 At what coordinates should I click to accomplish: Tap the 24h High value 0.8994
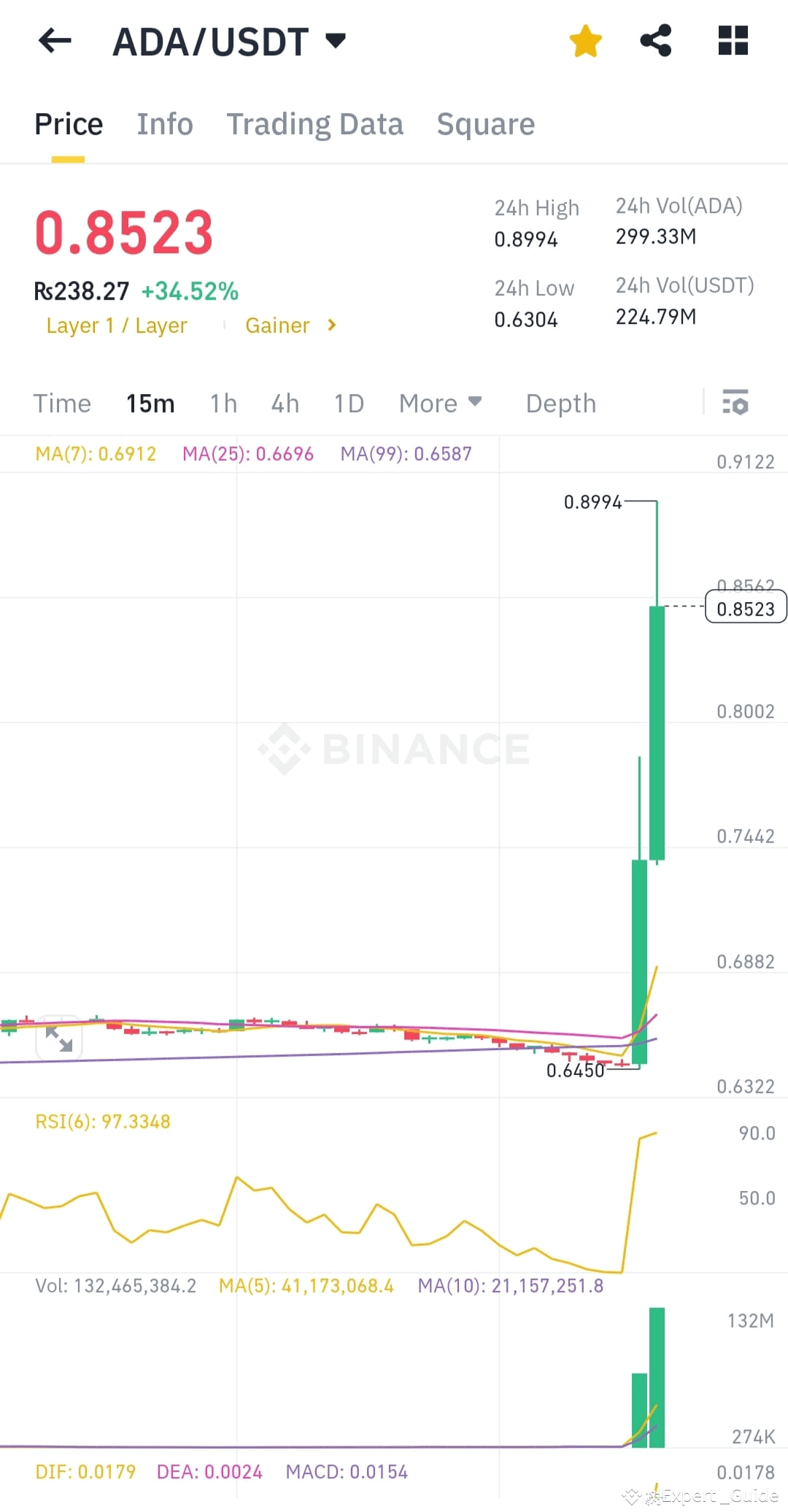[x=526, y=239]
